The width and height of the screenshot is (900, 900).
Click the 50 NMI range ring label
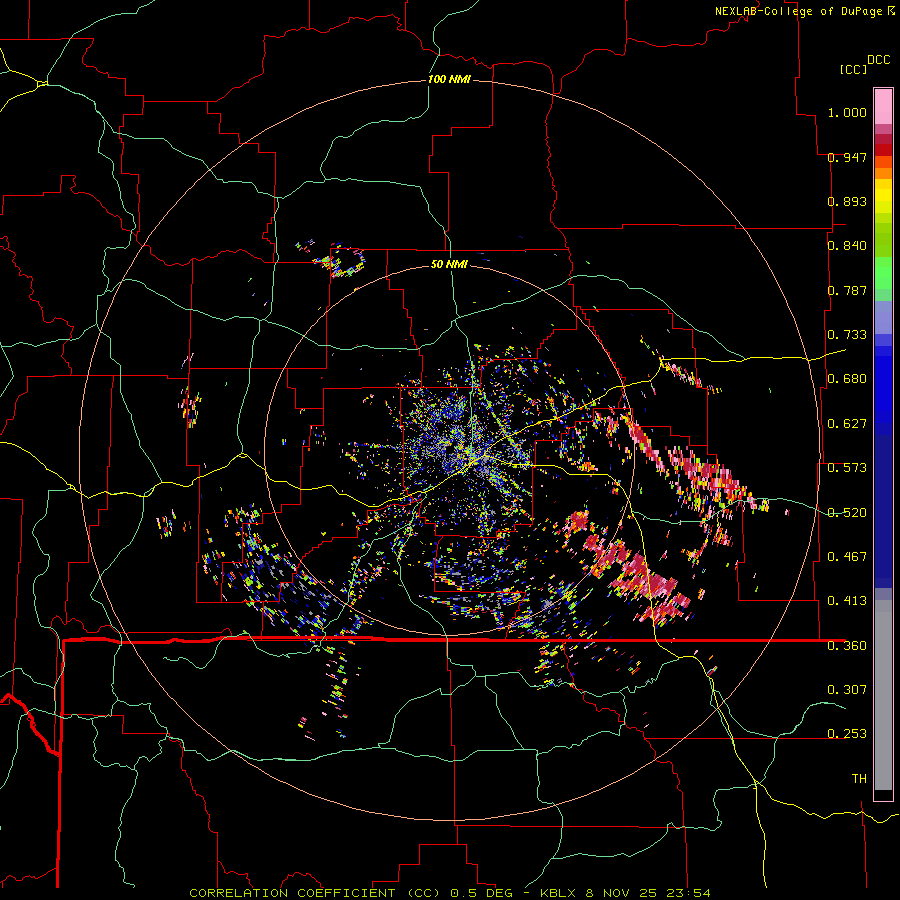449,264
